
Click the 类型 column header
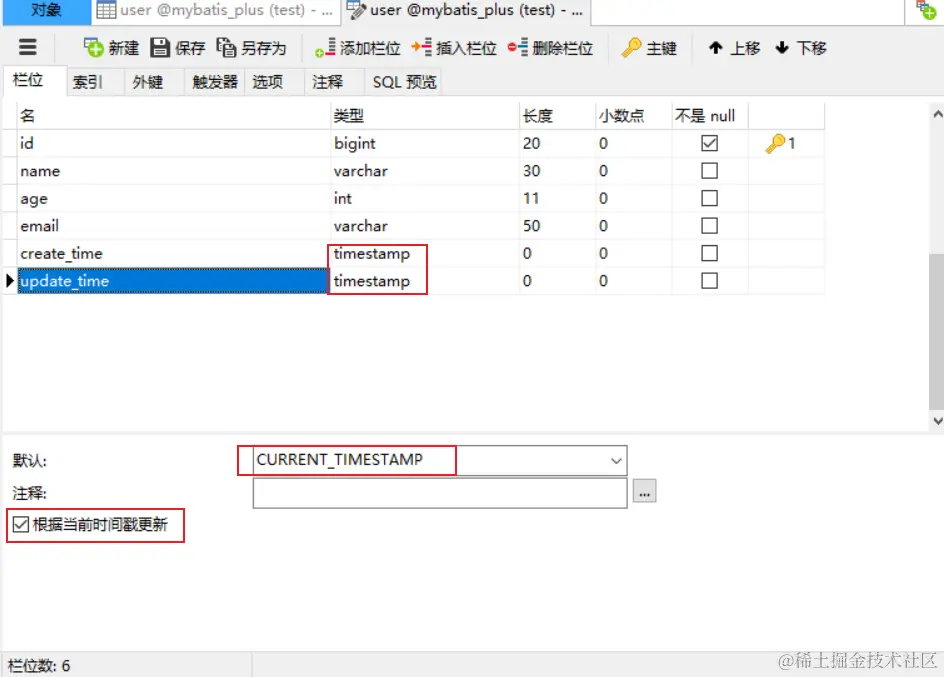click(424, 116)
